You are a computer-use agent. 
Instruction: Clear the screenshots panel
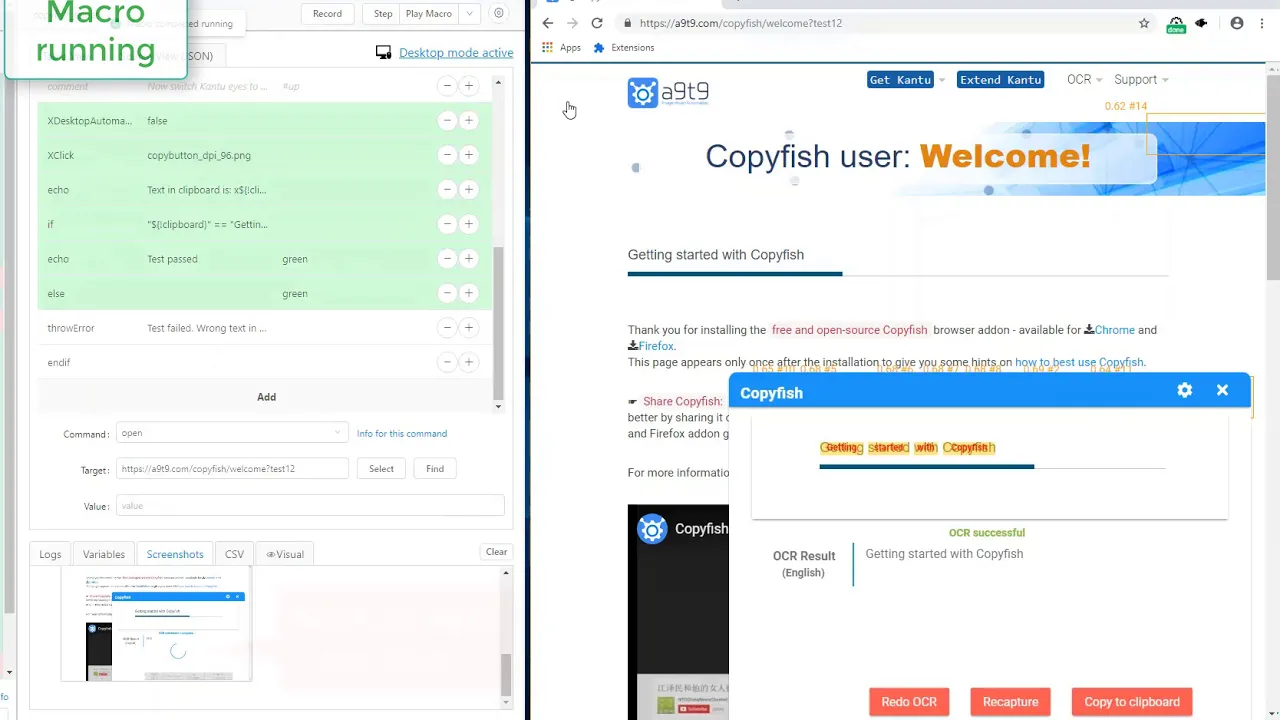point(496,552)
